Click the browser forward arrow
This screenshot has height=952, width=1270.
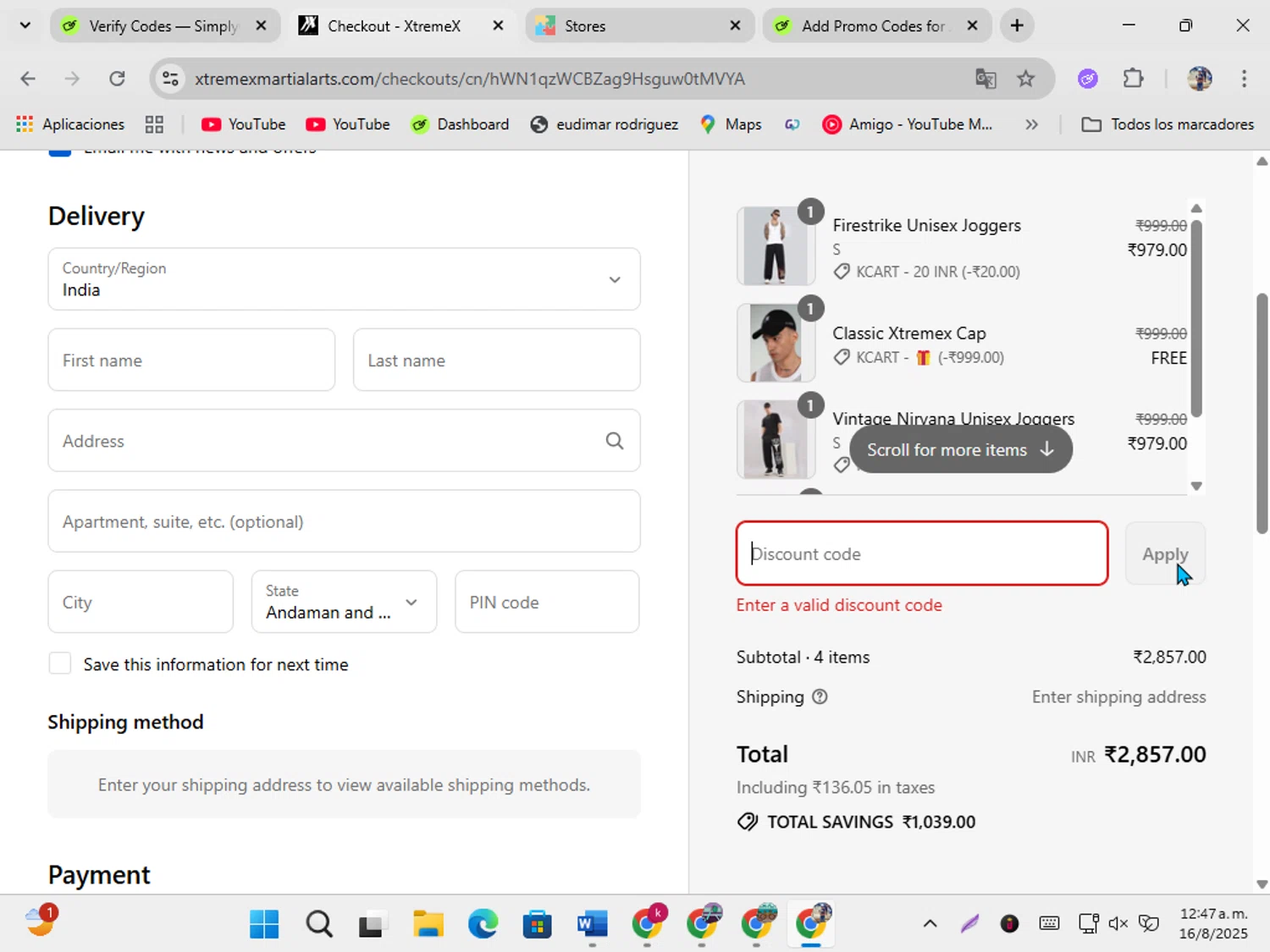[x=72, y=79]
